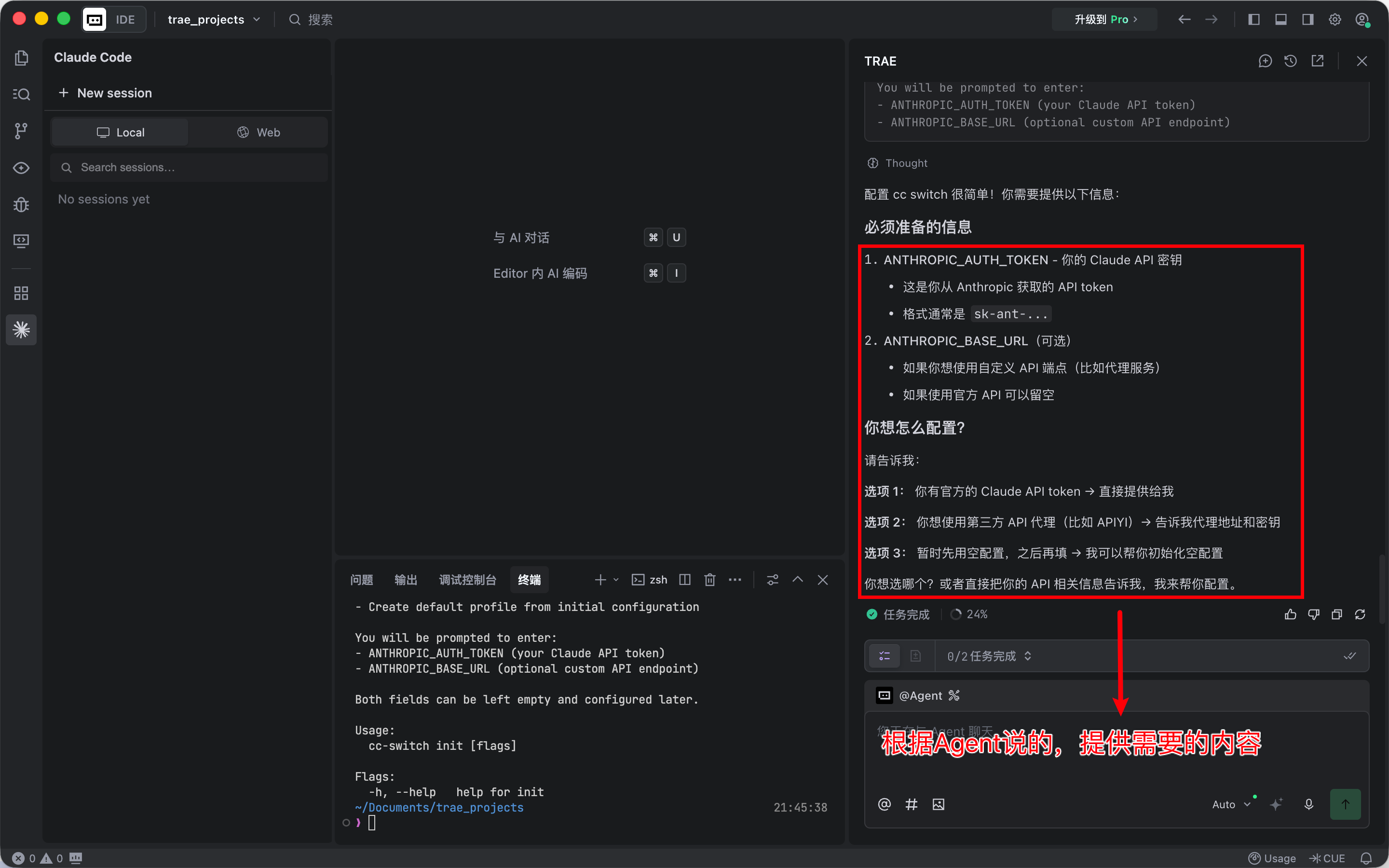
Task: Open terminal more actions ellipsis
Action: (x=735, y=580)
